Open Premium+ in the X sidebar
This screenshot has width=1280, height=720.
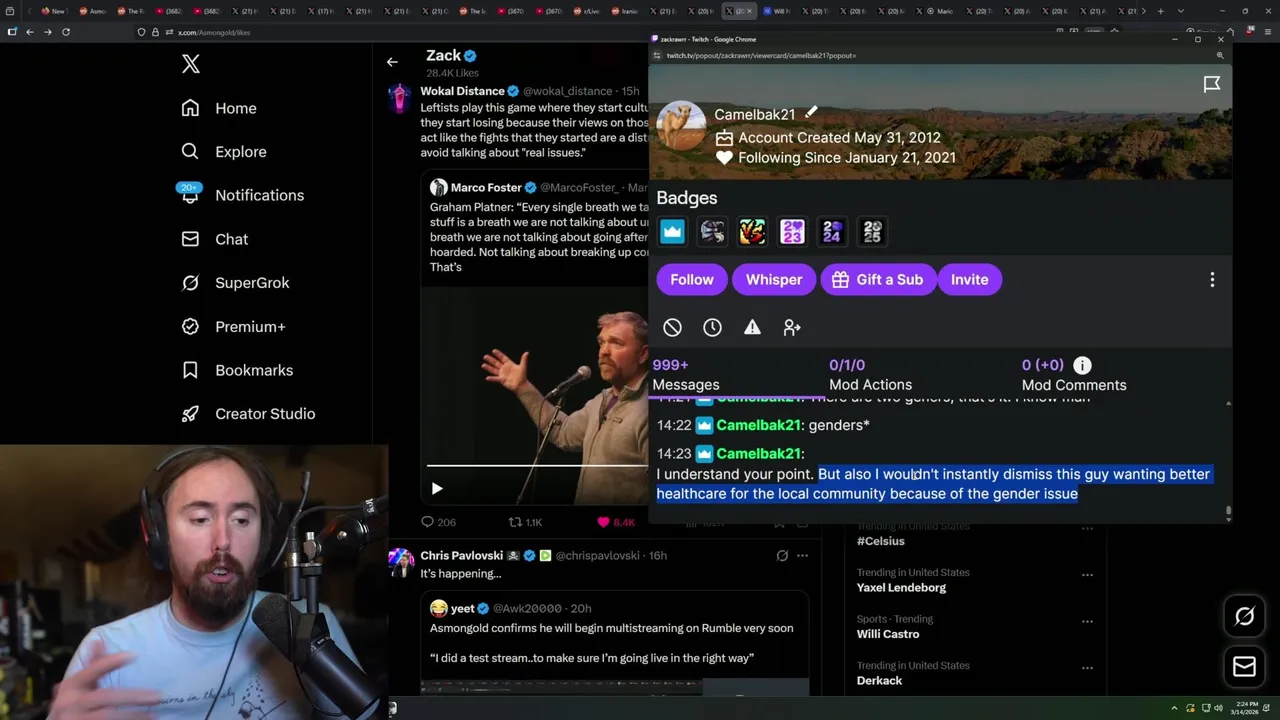coord(233,326)
